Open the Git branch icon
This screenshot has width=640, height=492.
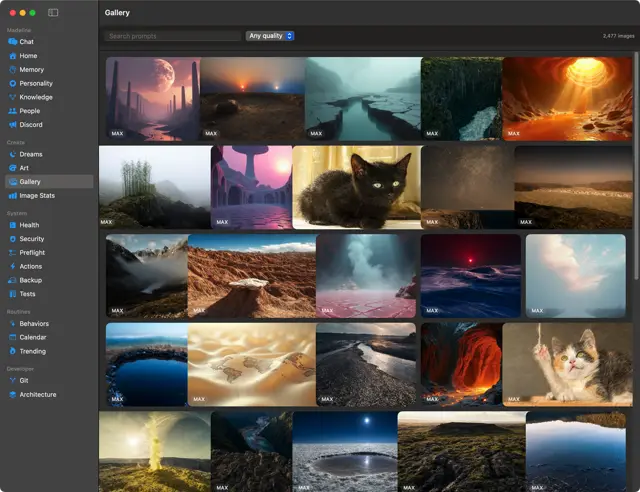(x=13, y=381)
